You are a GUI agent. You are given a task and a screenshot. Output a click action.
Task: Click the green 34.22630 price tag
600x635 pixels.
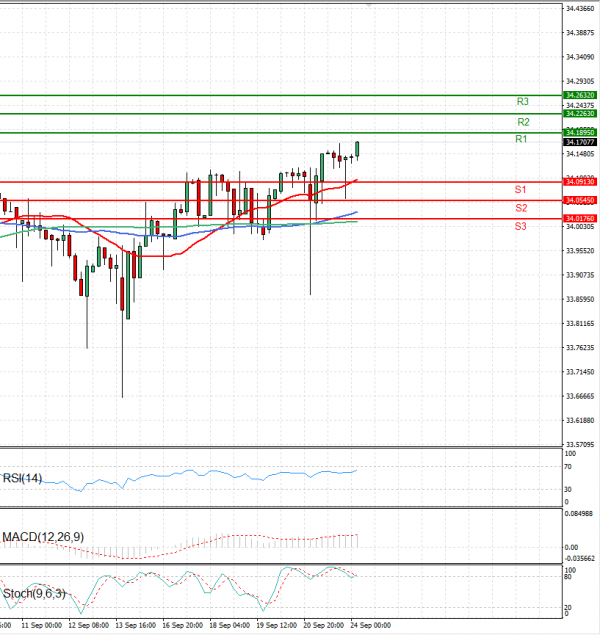coord(580,114)
